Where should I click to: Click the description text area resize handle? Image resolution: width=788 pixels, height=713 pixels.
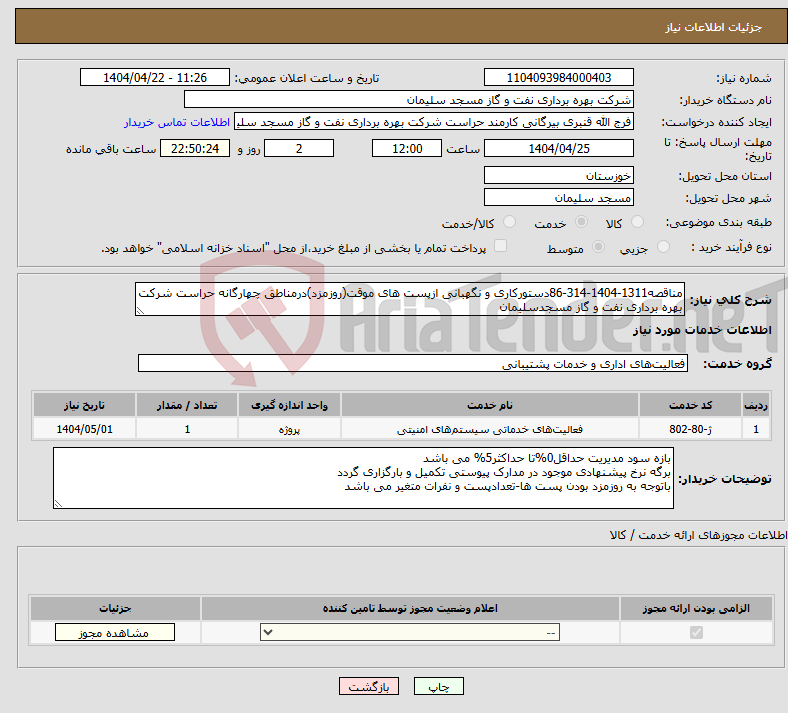140,311
